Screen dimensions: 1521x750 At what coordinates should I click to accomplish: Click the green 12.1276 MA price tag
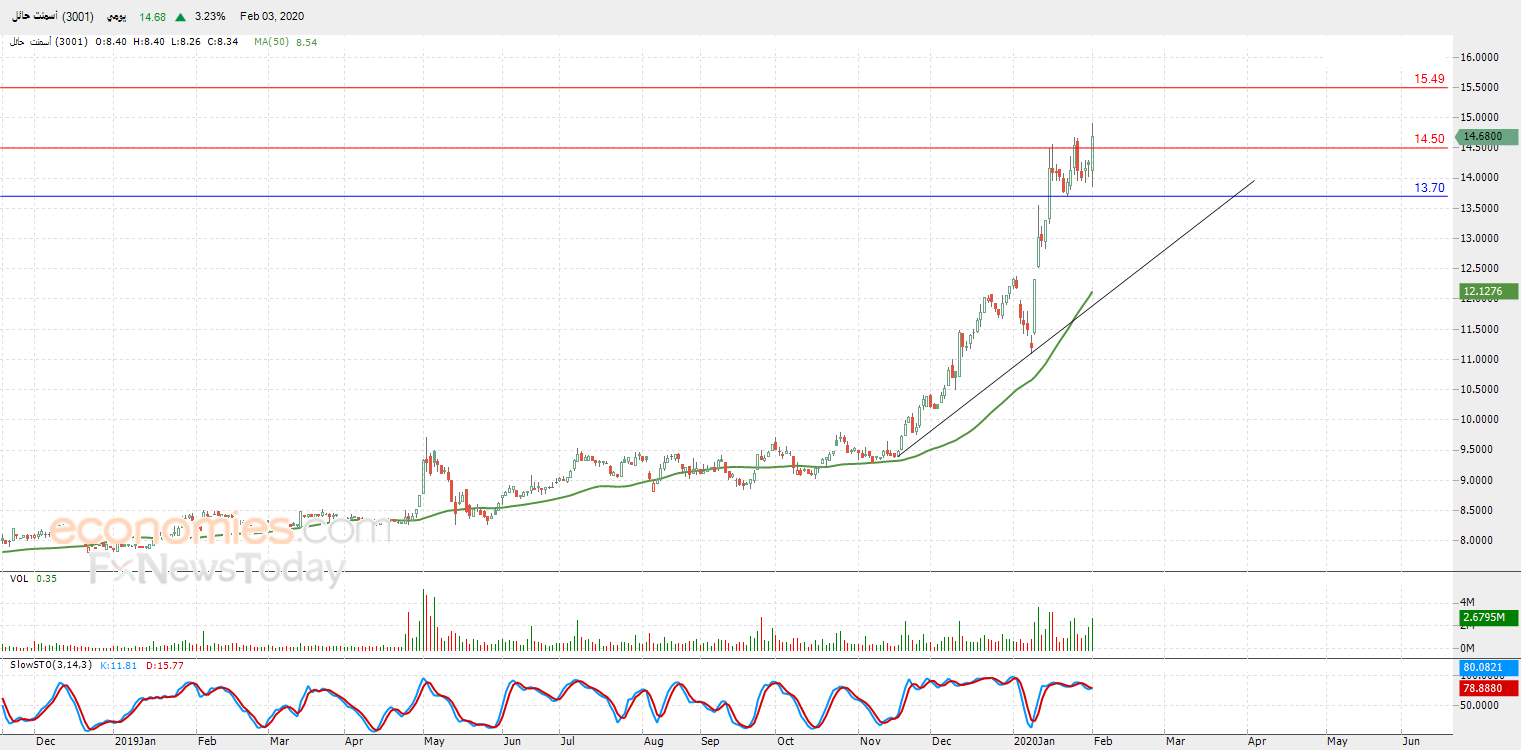click(x=1488, y=293)
